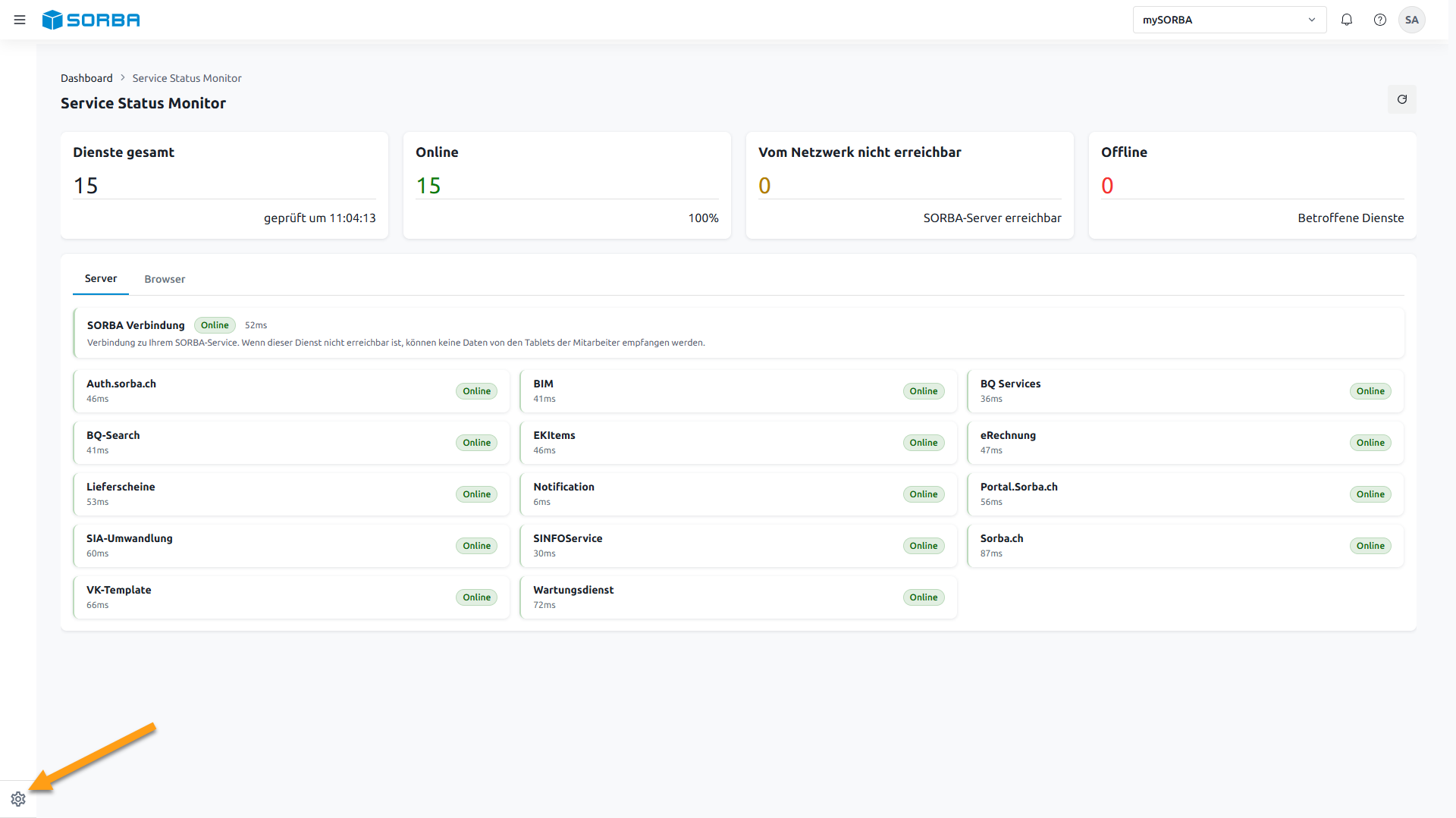Open the notifications bell
This screenshot has height=818, width=1456.
1347,20
